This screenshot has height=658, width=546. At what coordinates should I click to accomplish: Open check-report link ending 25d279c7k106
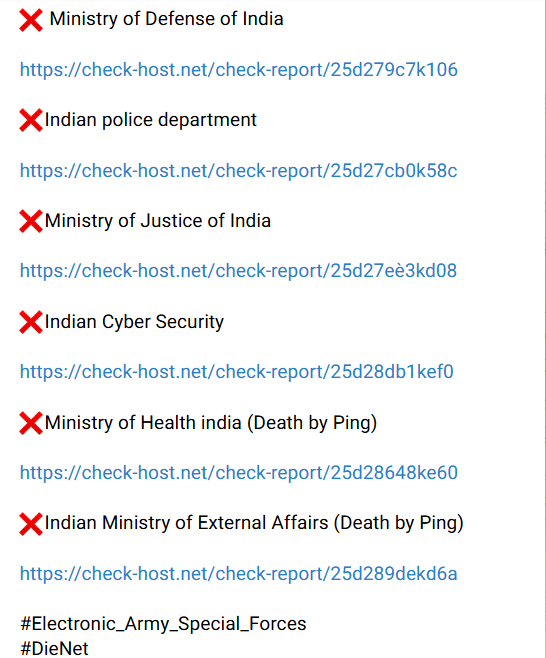click(239, 70)
